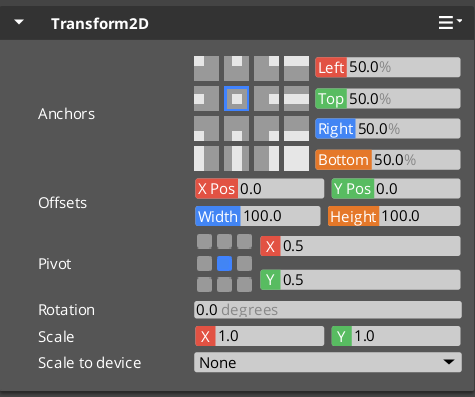Select the top-left anchor preset
The image size is (475, 397).
[206, 68]
